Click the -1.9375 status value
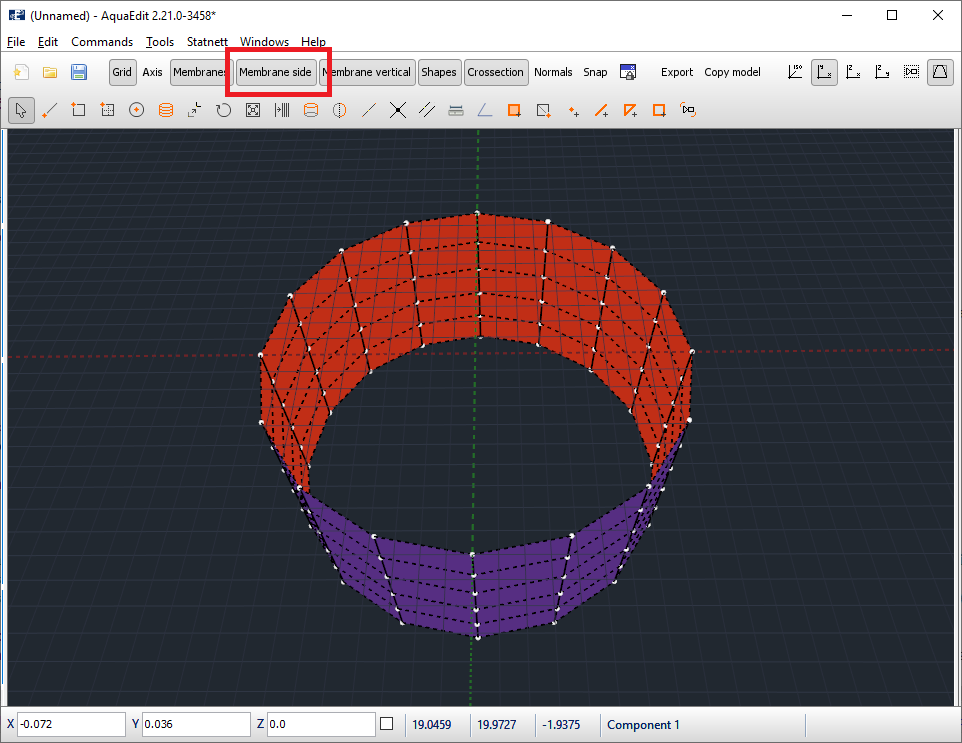The height and width of the screenshot is (743, 962). 561,725
